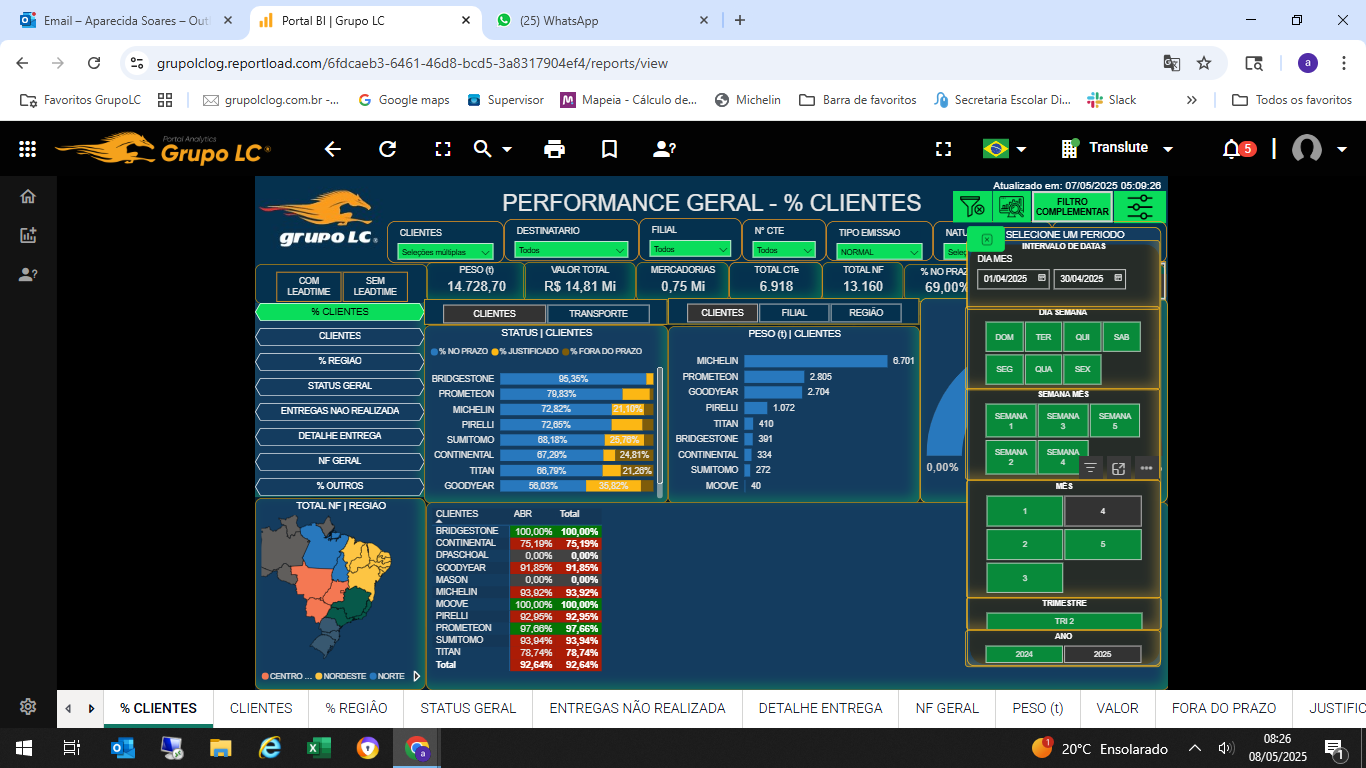The height and width of the screenshot is (768, 1366).
Task: Click the REGIÃO button above the peso chart
Action: point(866,312)
